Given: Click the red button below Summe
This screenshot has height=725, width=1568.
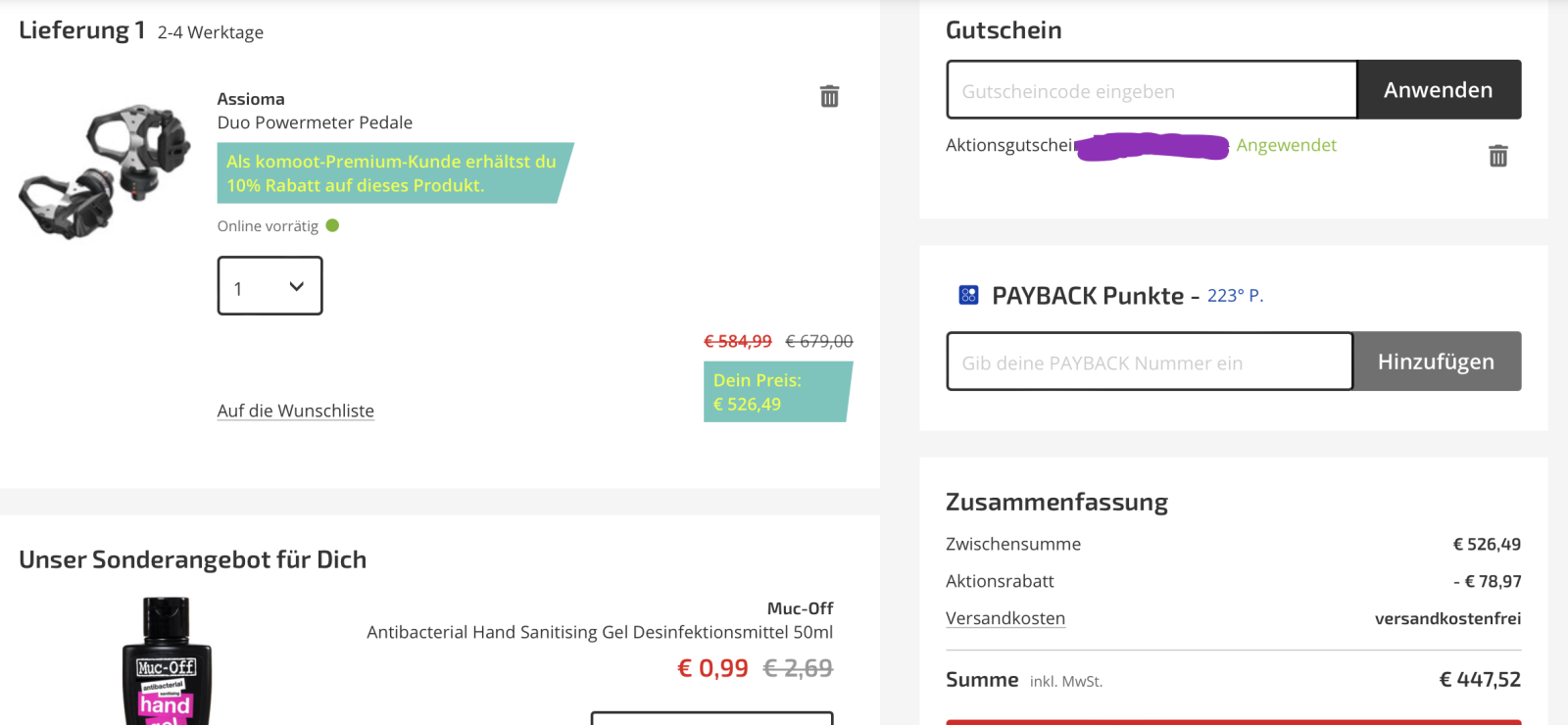Looking at the screenshot, I should click(x=1233, y=722).
